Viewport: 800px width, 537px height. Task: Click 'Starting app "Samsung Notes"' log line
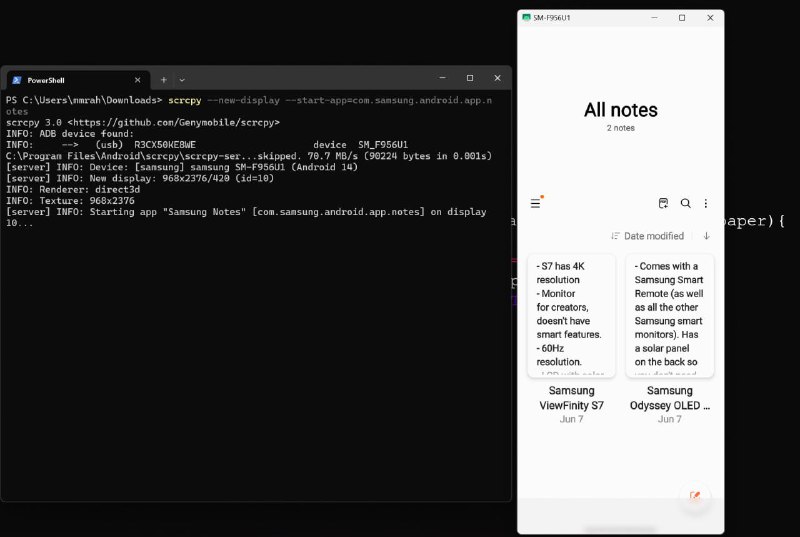[246, 217]
